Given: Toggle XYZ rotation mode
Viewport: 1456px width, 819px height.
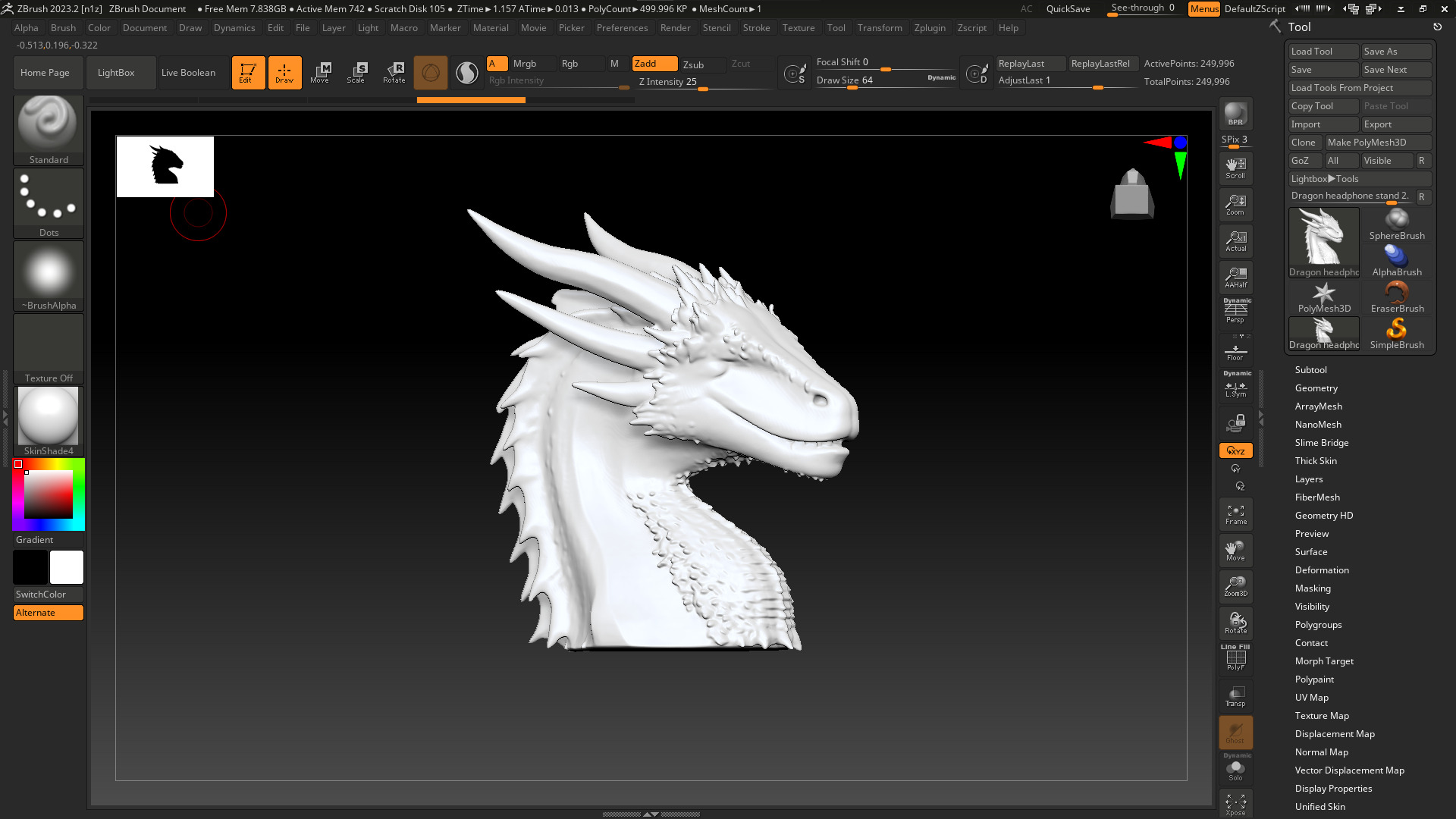Looking at the screenshot, I should [x=1235, y=450].
